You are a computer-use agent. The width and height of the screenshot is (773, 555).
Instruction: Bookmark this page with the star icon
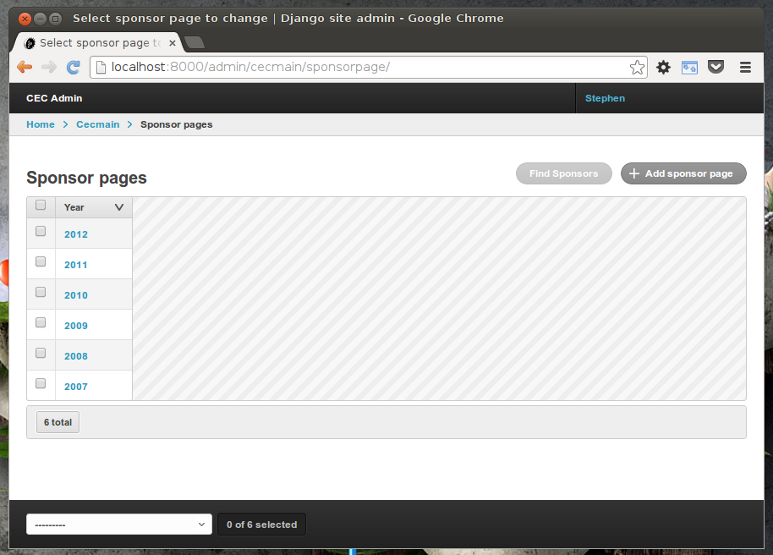pyautogui.click(x=636, y=67)
